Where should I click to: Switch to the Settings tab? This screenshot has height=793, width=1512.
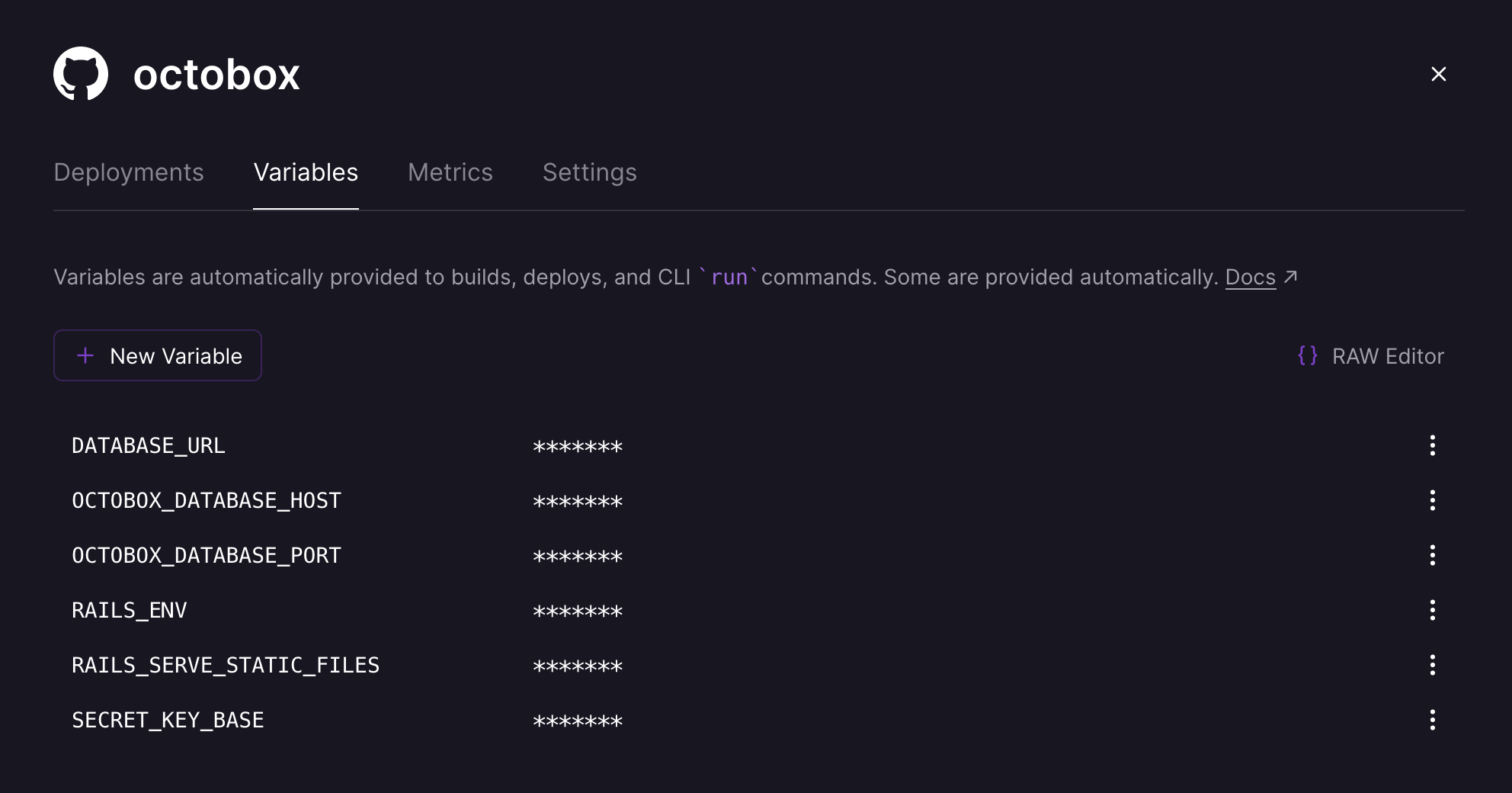589,172
